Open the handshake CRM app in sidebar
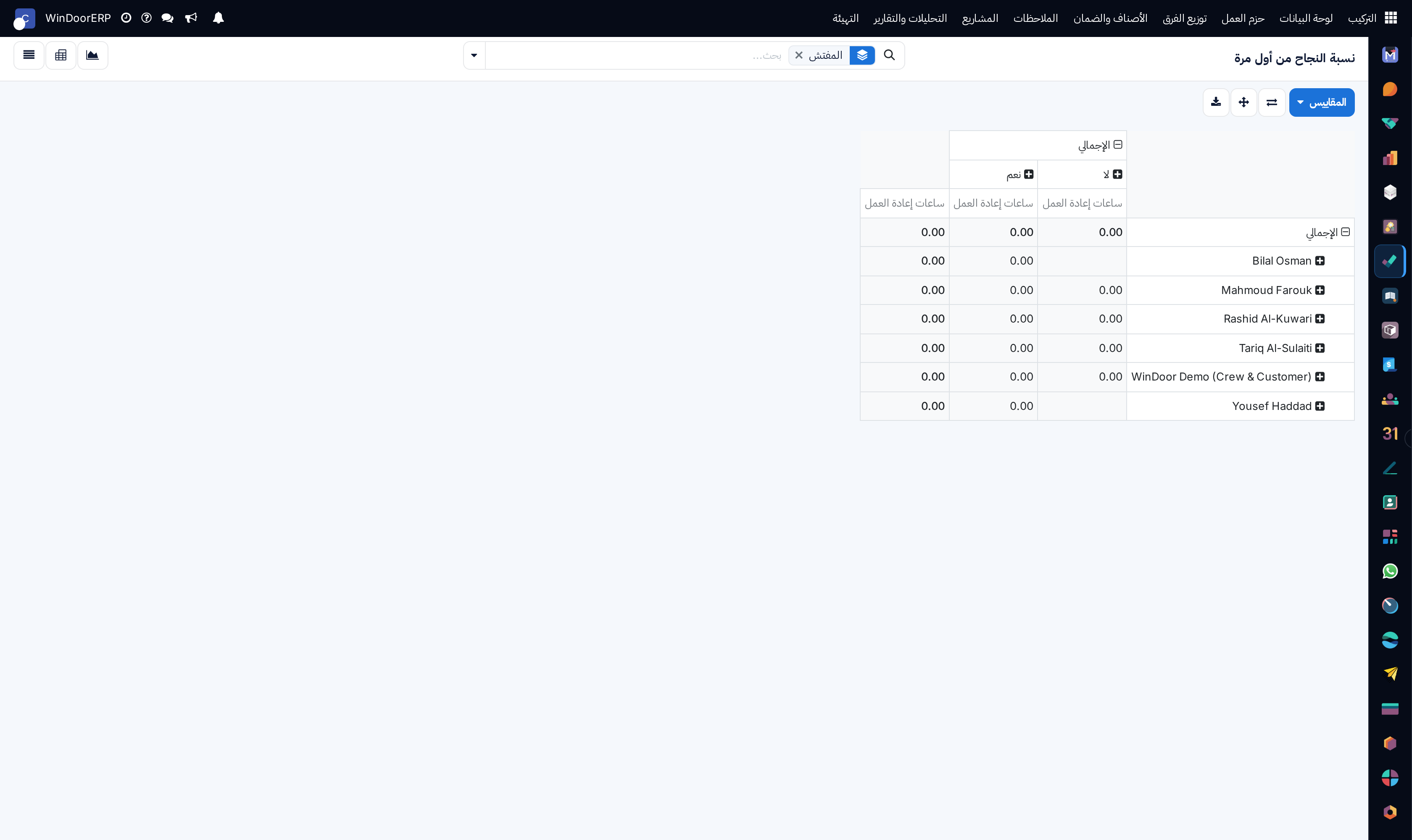The image size is (1412, 840). [x=1390, y=123]
